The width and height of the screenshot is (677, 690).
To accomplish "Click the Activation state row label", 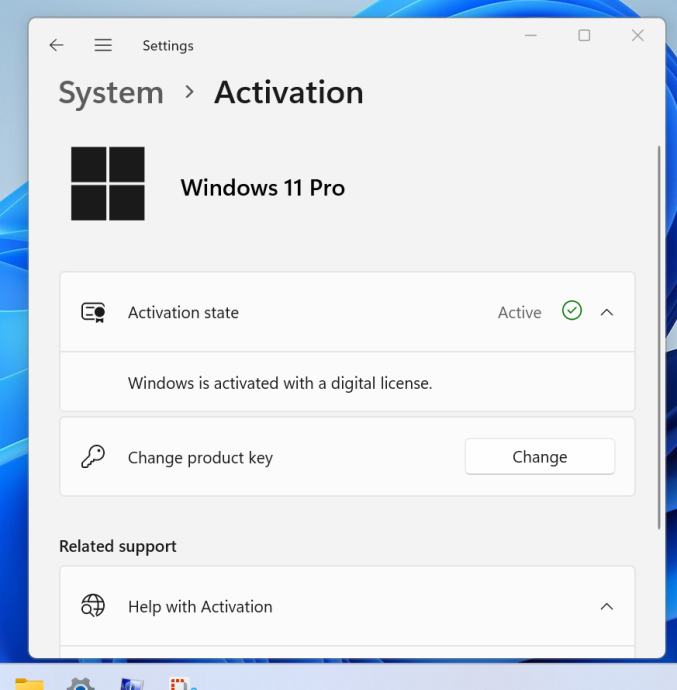I will [183, 312].
